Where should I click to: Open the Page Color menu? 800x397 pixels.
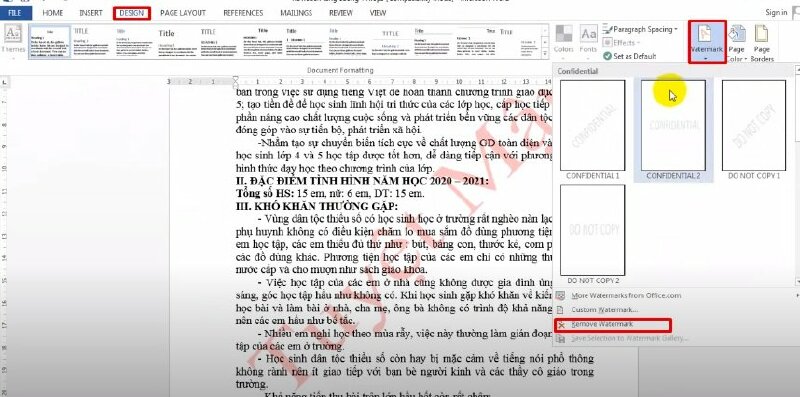point(737,43)
